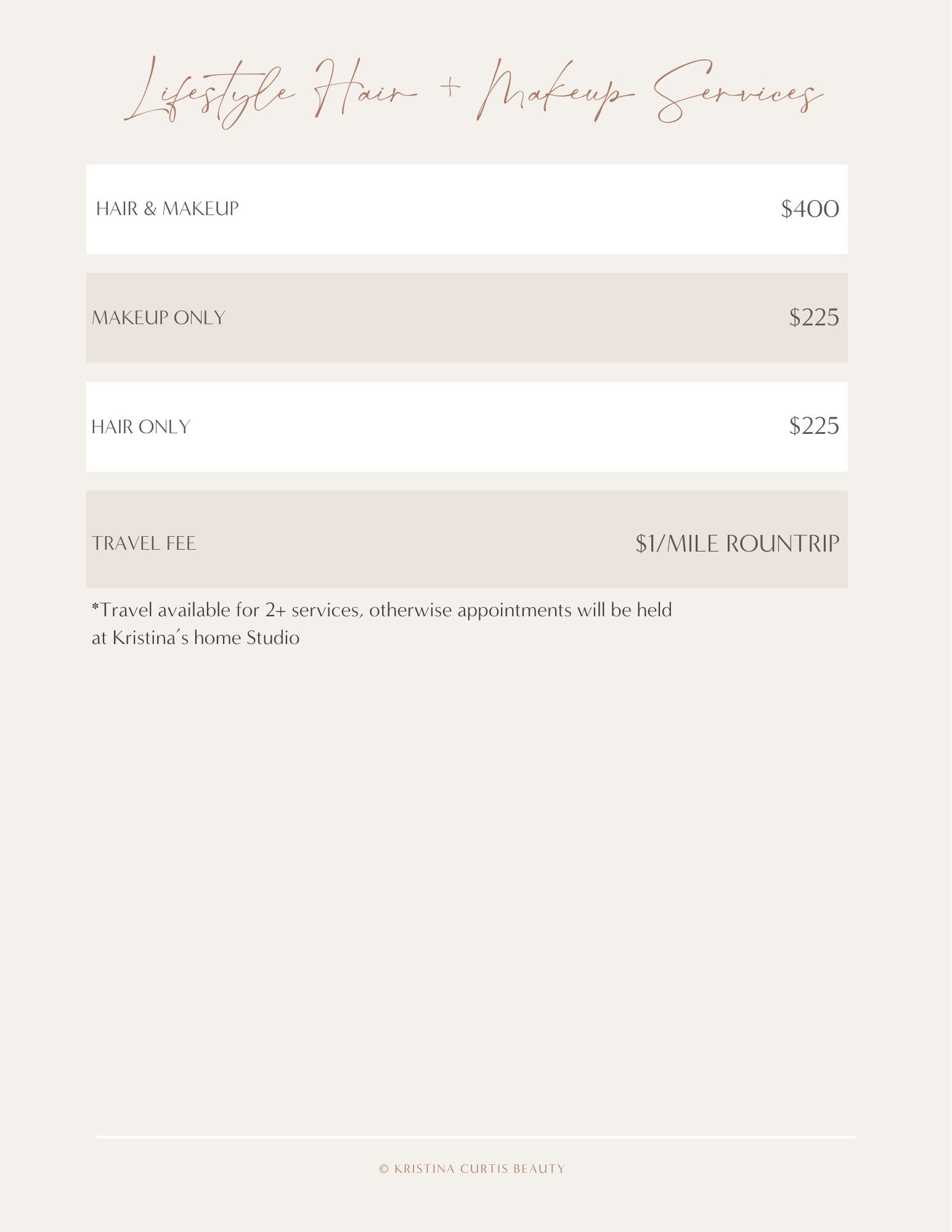Screen dimensions: 952x1232
Task: Select the $400 price
Action: pyautogui.click(x=810, y=210)
